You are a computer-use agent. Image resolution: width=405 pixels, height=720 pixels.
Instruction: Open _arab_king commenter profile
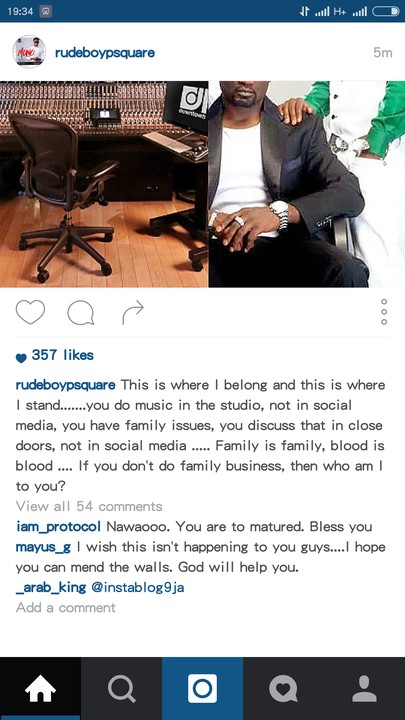tap(51, 587)
